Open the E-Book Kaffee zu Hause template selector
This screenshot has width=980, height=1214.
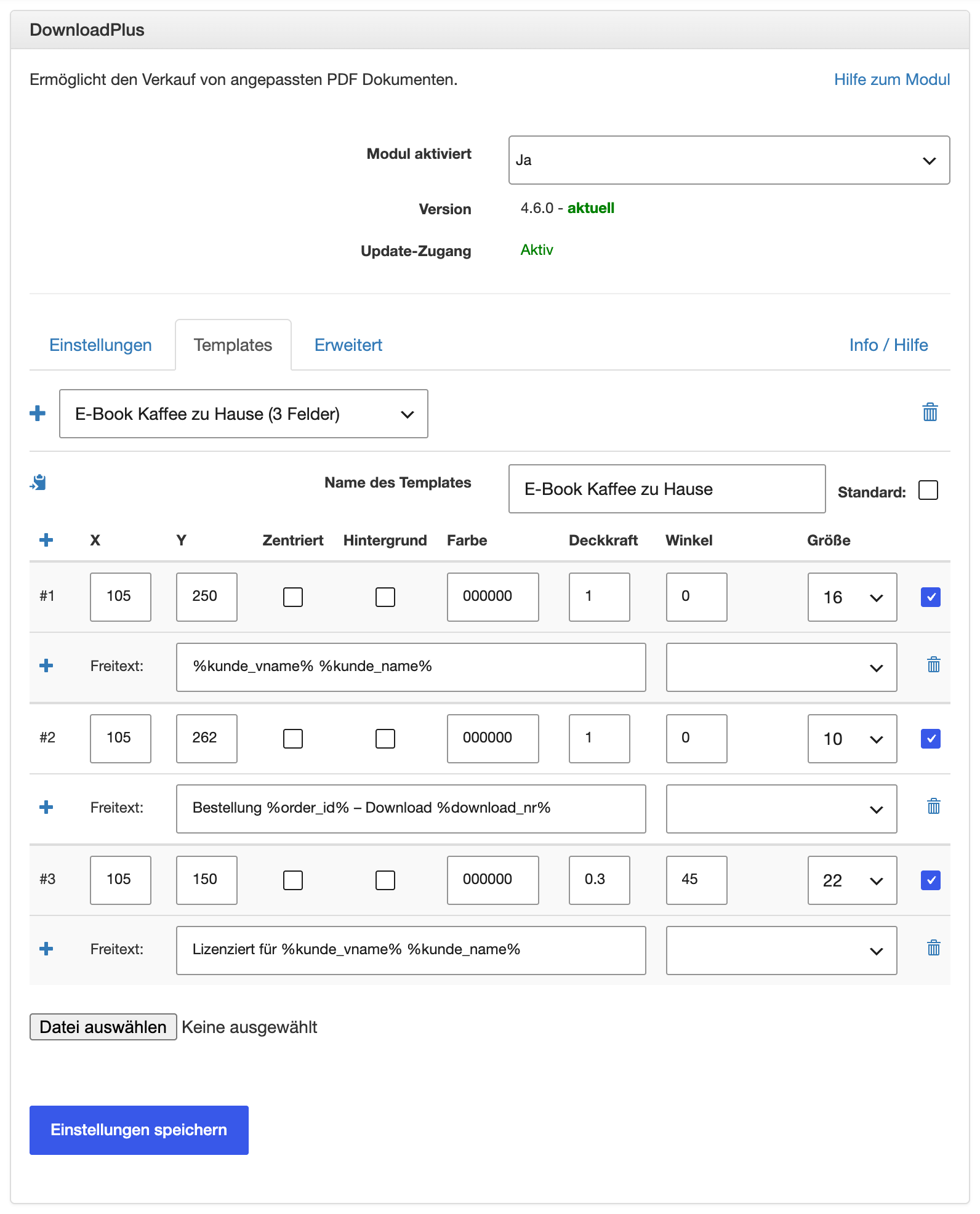[x=244, y=414]
